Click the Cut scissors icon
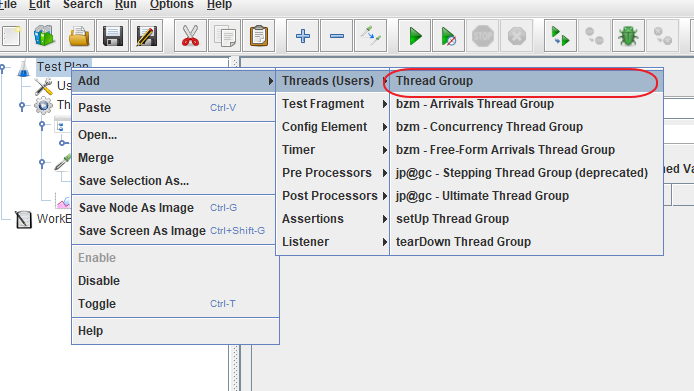 tap(190, 36)
